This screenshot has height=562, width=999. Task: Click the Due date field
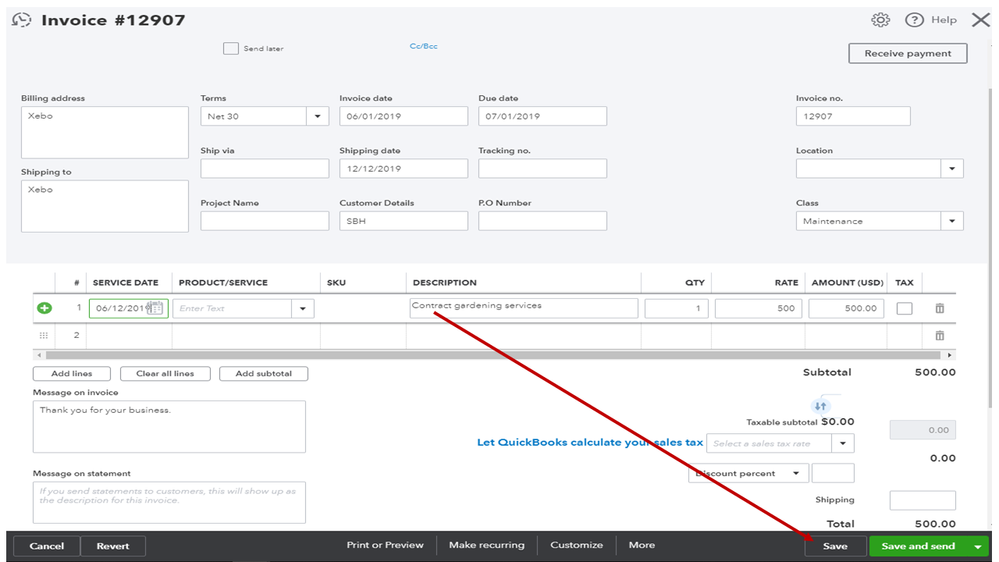pos(542,116)
